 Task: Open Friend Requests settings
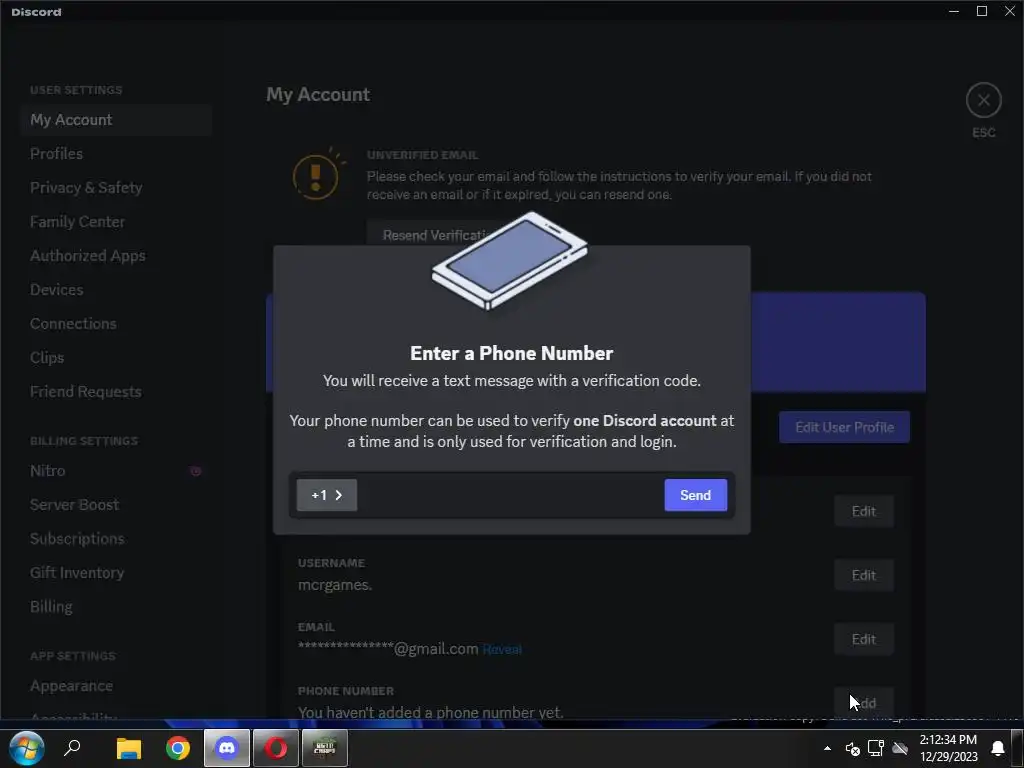(116, 391)
